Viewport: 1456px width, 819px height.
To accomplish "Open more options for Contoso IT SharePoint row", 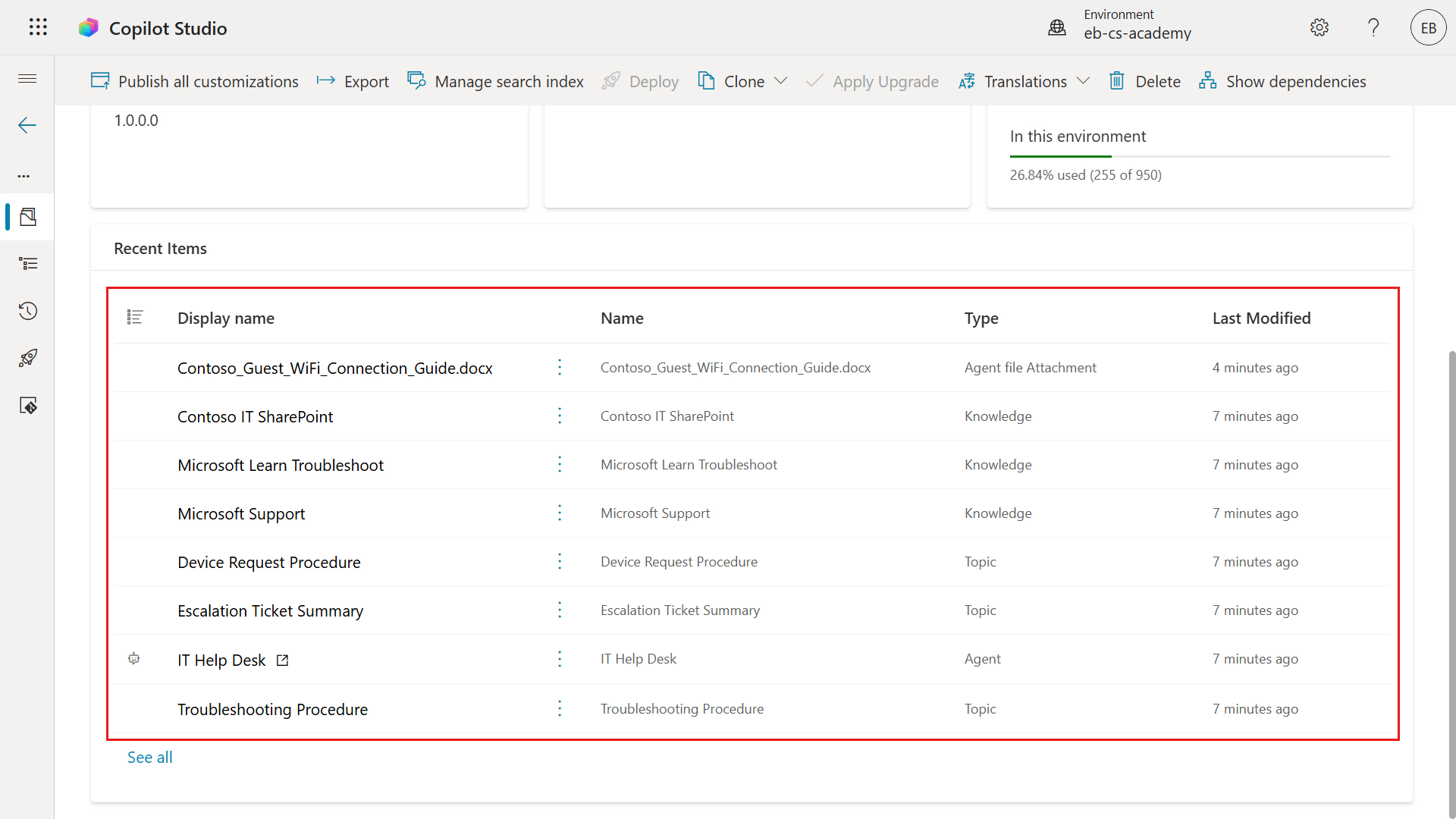I will coord(560,416).
